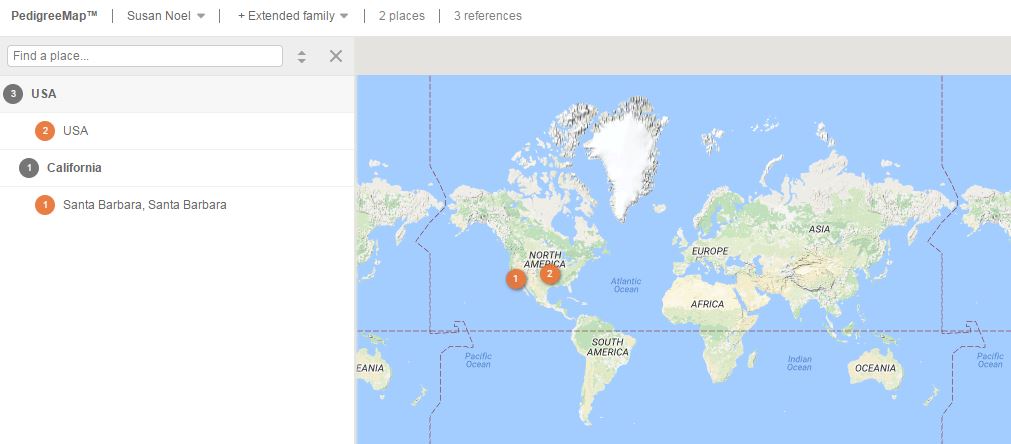Click the orange map marker numbered 2
Viewport: 1011px width, 444px height.
pos(549,273)
